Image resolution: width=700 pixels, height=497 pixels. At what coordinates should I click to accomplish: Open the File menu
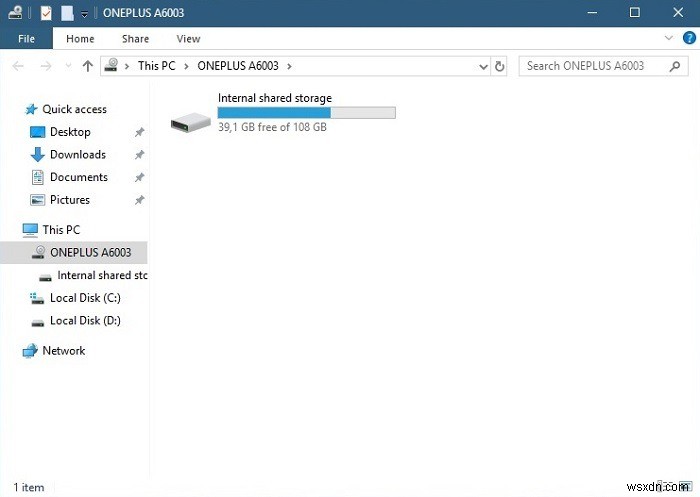26,39
